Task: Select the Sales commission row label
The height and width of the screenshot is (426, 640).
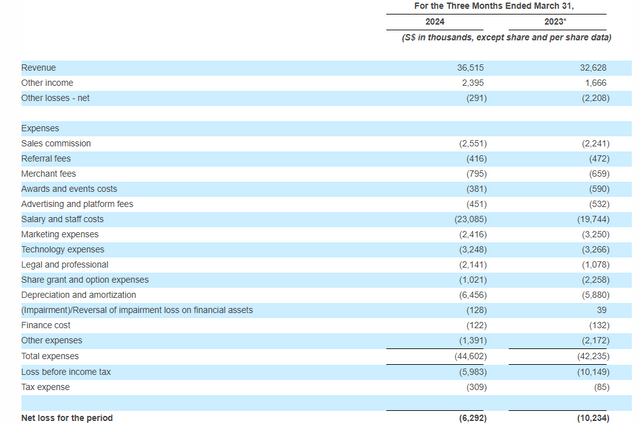Action: point(56,143)
